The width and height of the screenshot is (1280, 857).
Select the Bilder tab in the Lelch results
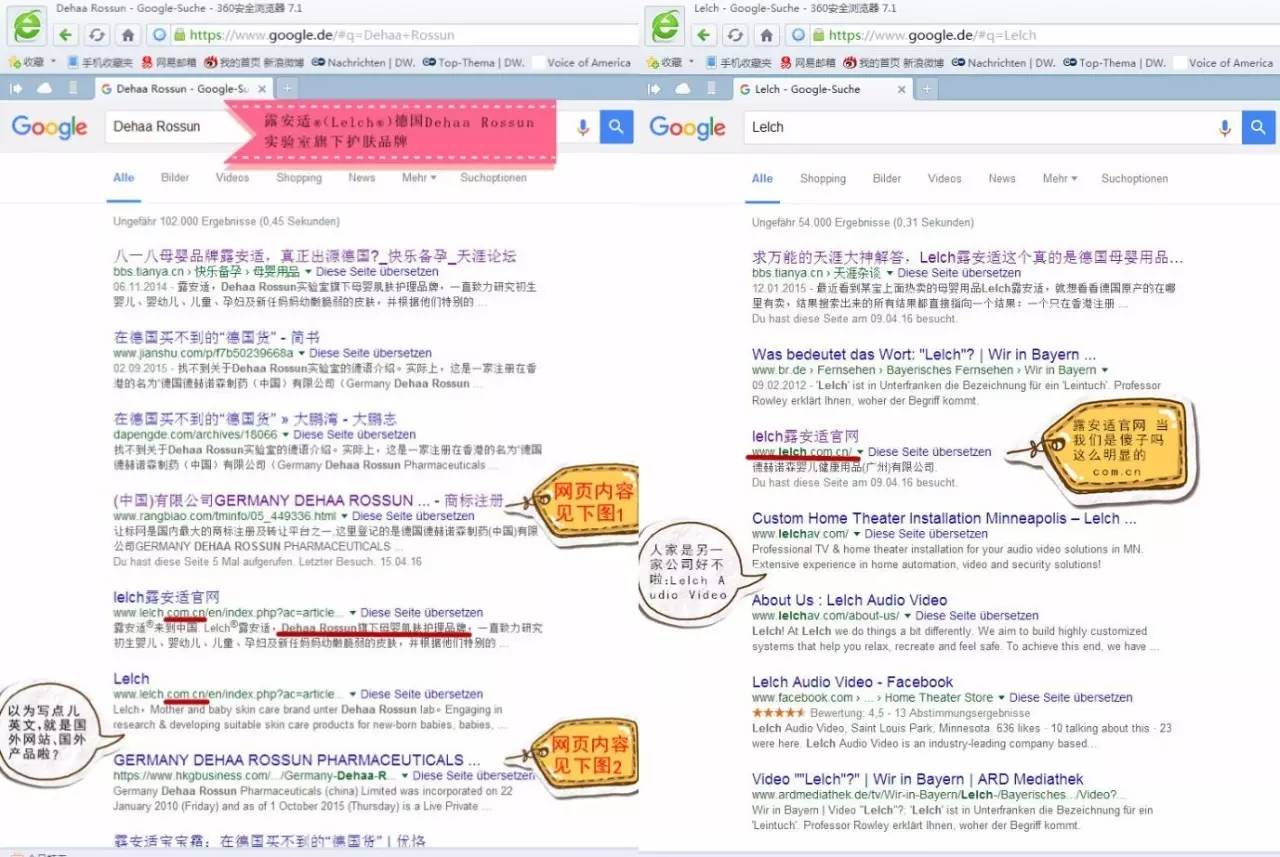[x=887, y=178]
